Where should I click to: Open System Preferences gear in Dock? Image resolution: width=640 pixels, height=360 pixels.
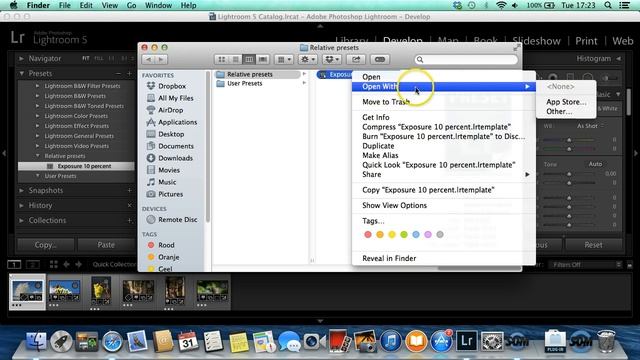pyautogui.click(x=492, y=341)
